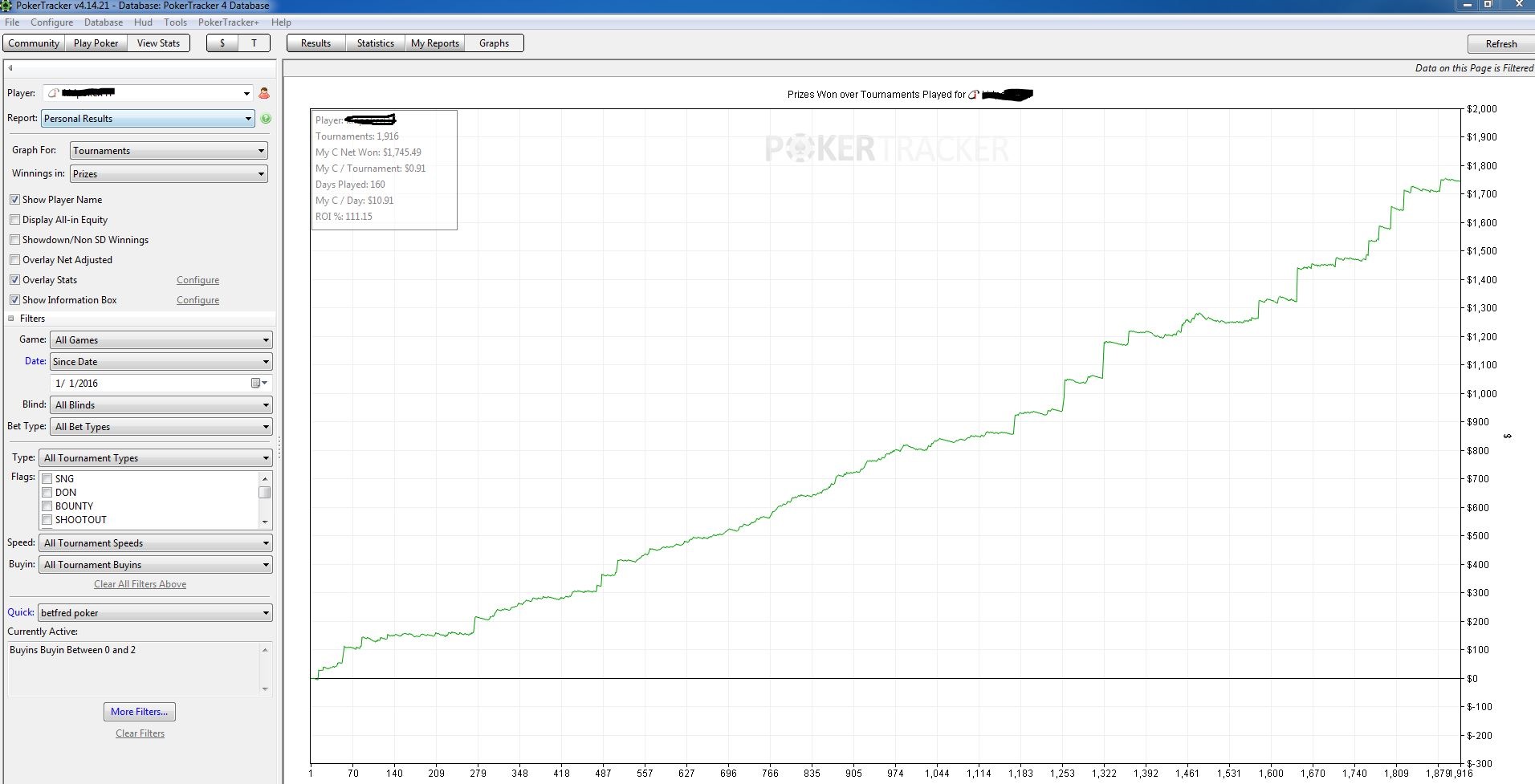1535x784 pixels.
Task: Open the Speed filter dropdown
Action: pos(156,543)
